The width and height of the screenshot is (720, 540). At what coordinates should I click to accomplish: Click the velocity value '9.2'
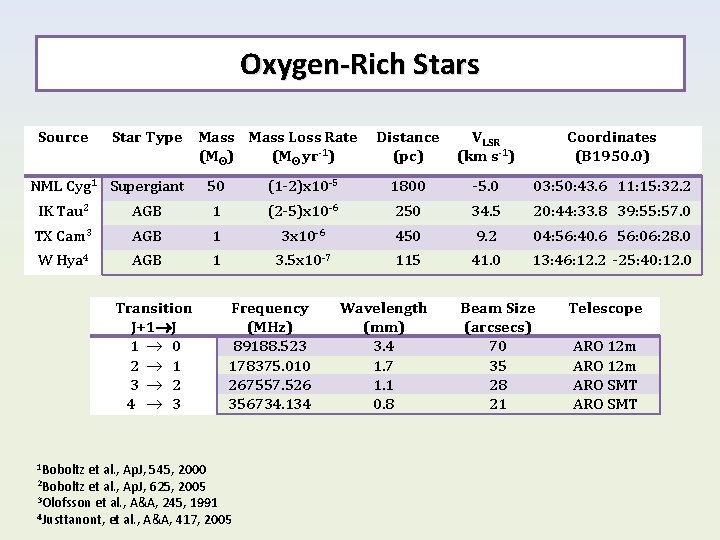(x=486, y=236)
